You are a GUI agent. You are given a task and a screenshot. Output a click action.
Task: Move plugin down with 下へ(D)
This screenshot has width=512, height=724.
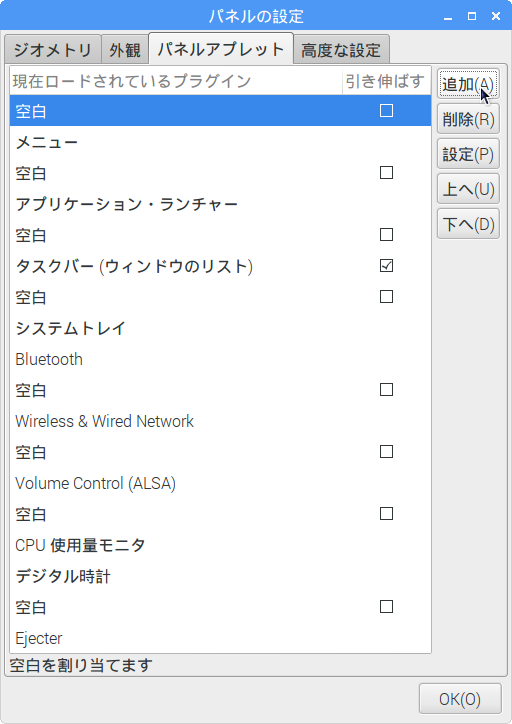click(x=468, y=224)
